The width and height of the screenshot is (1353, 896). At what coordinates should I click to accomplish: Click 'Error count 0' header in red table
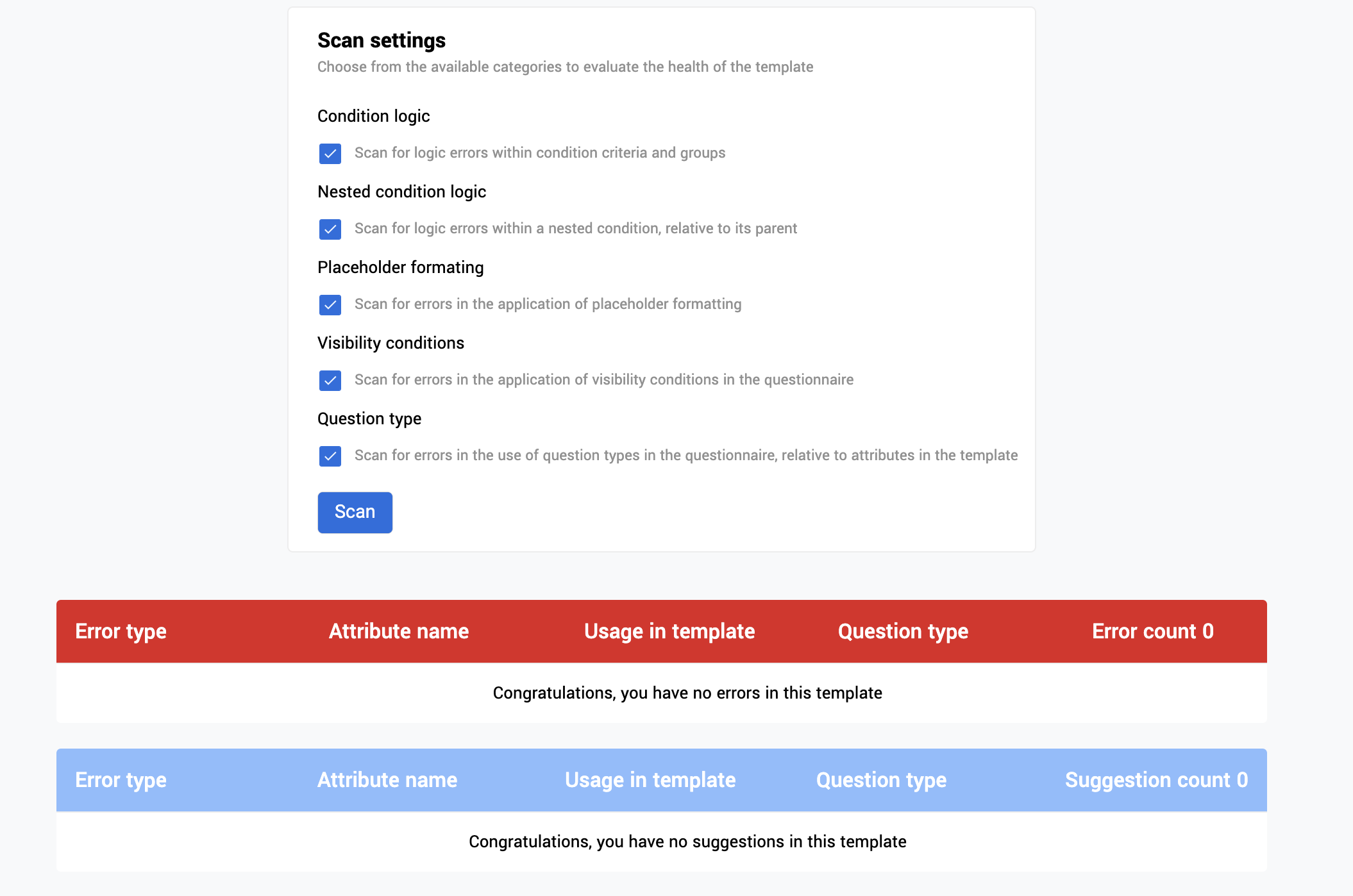(x=1152, y=631)
